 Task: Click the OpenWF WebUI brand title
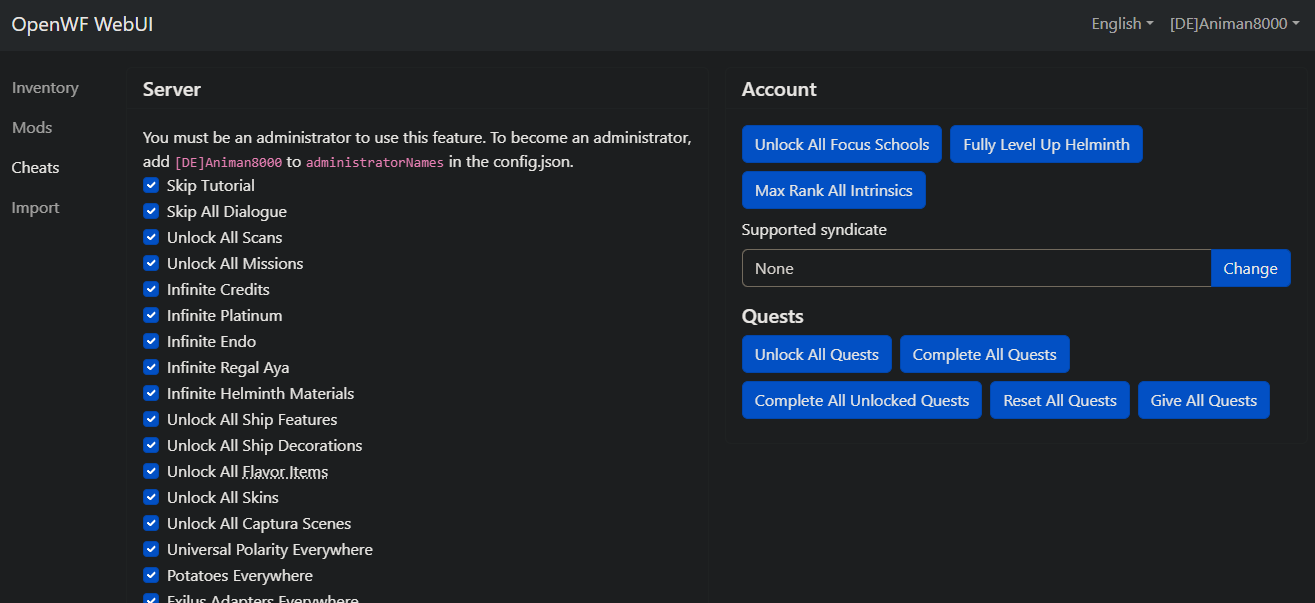click(82, 25)
